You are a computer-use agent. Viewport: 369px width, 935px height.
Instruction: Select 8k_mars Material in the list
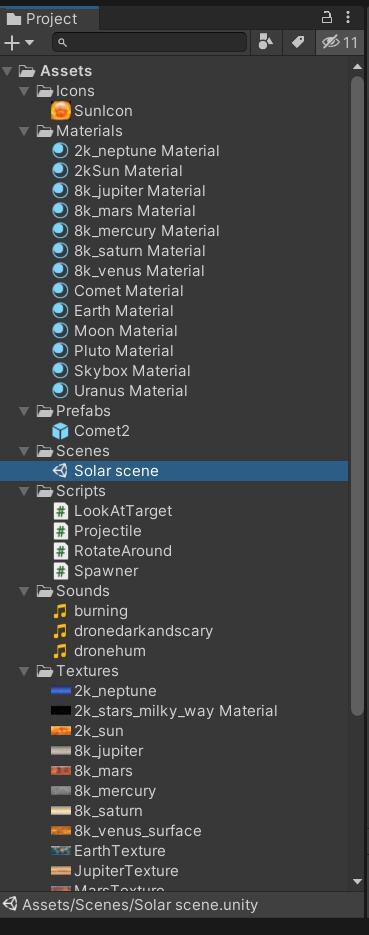coord(135,211)
